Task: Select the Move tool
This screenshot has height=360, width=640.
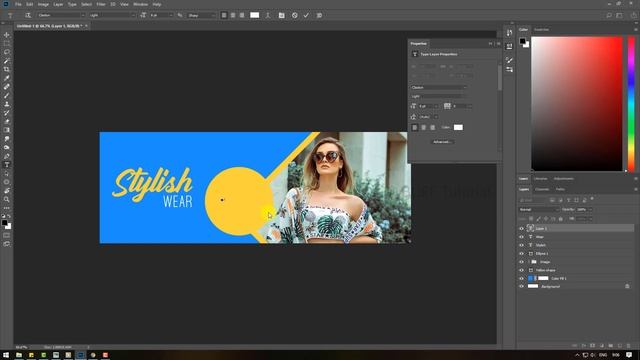Action: click(7, 35)
